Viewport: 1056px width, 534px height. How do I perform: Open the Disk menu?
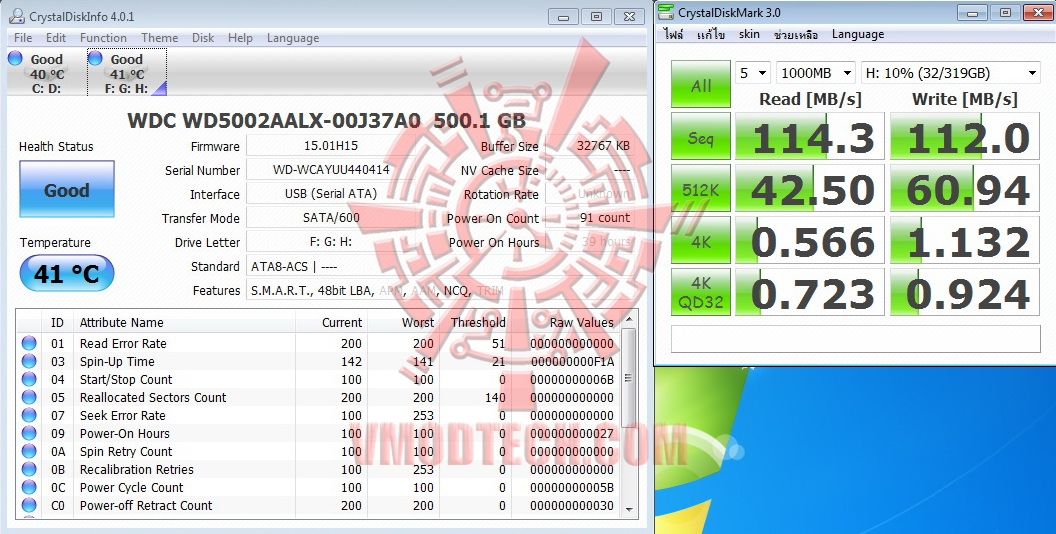pyautogui.click(x=203, y=38)
